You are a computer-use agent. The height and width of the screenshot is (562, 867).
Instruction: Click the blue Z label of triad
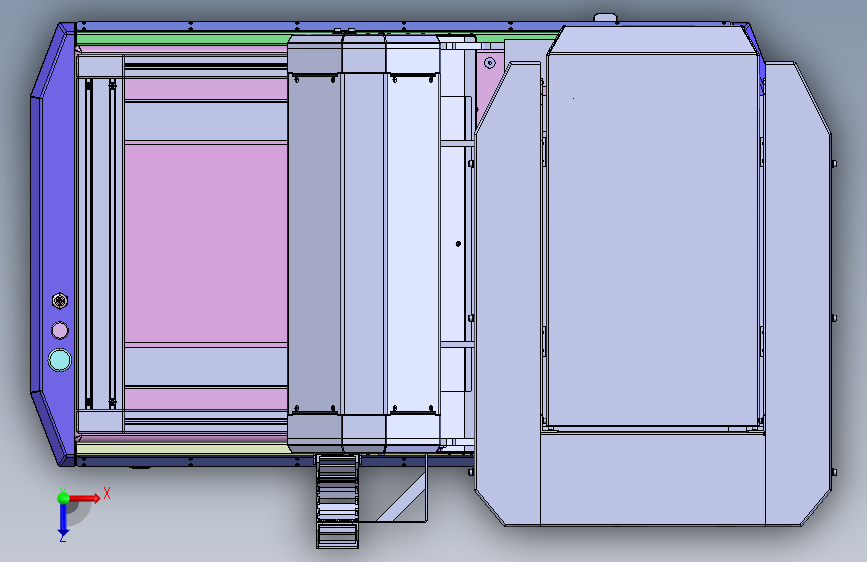[x=63, y=537]
